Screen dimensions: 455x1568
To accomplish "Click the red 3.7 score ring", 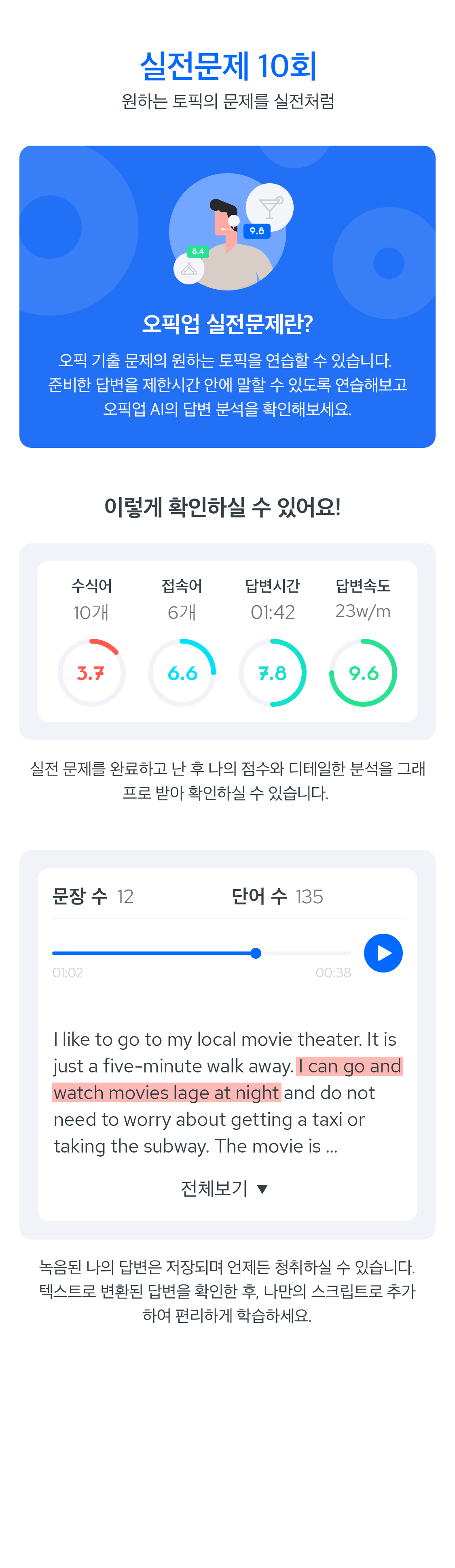I will (91, 673).
